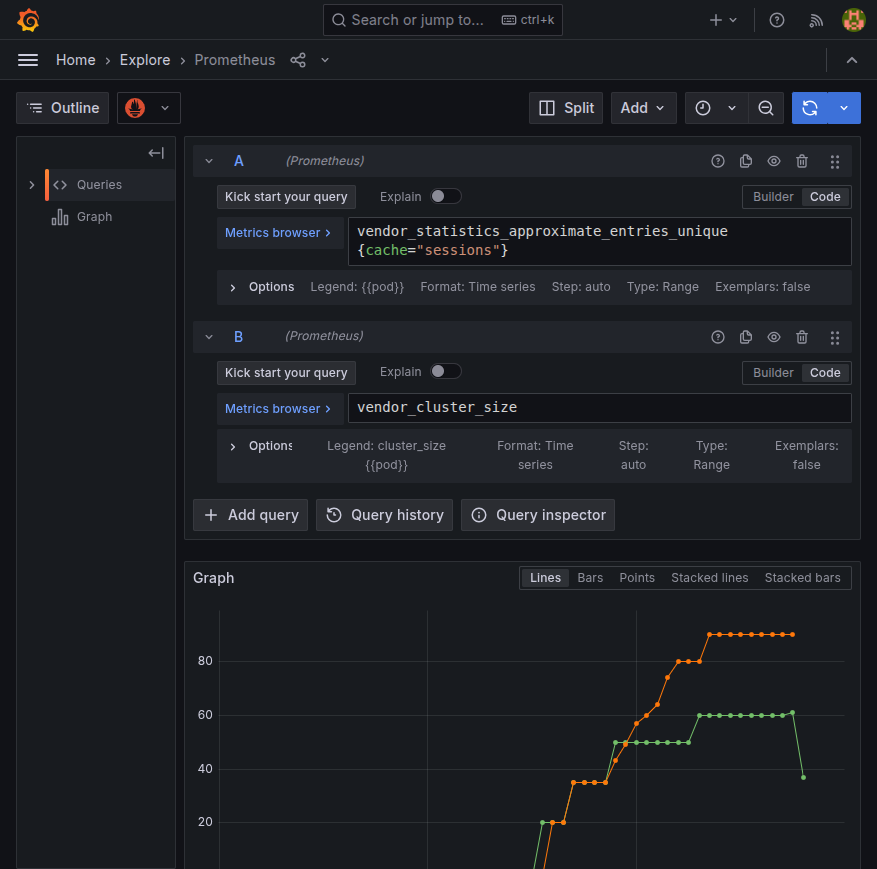Expand Options for query B
The width and height of the screenshot is (877, 869).
pos(262,446)
